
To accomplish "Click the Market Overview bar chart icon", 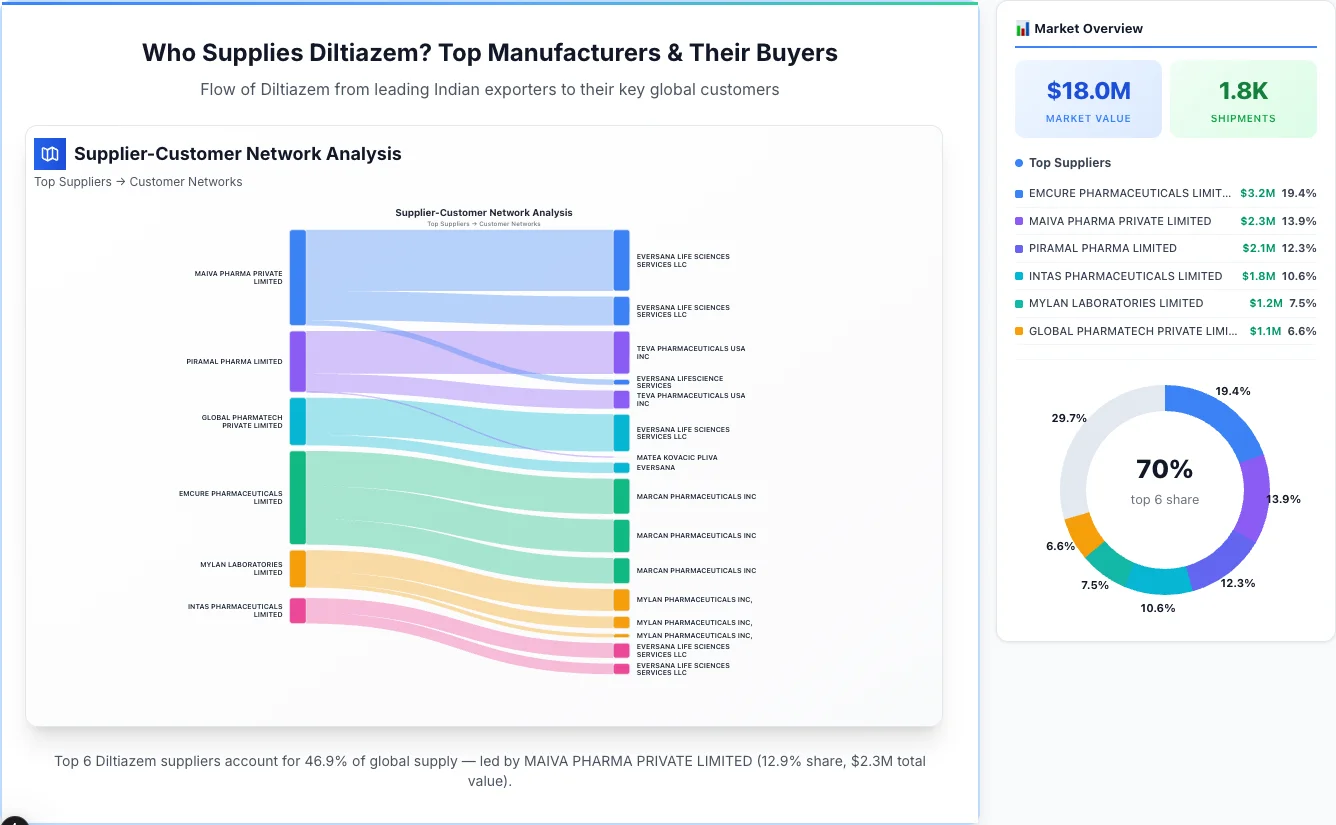I will click(1021, 28).
